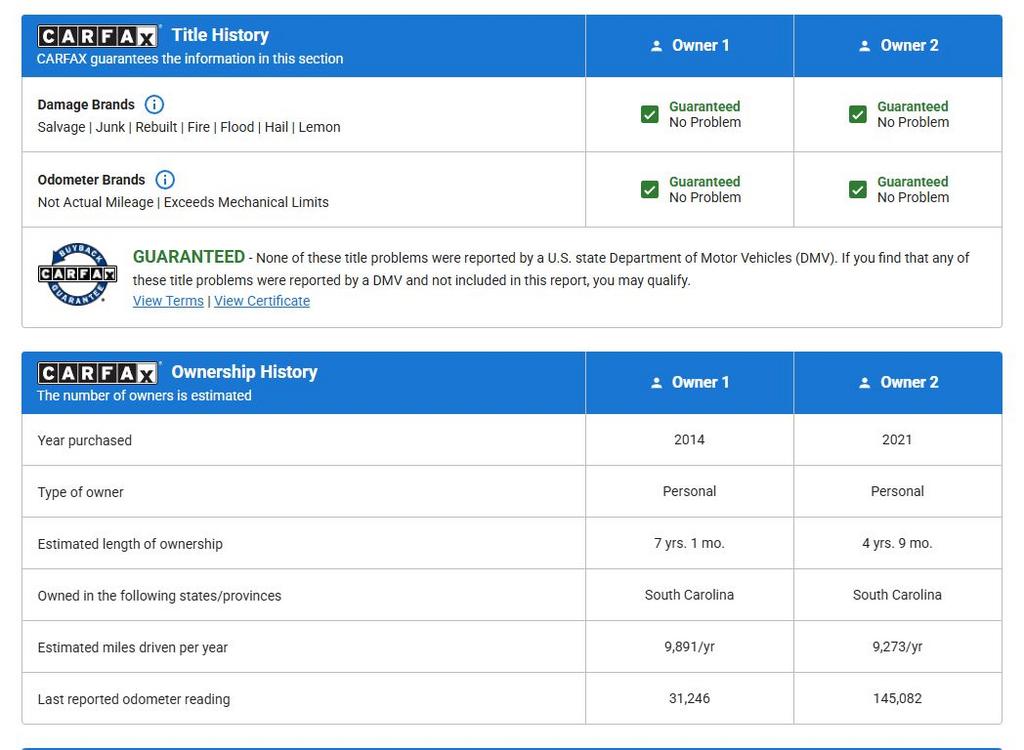Click Owner 1 column header in Title History
Image resolution: width=1024 pixels, height=750 pixels.
[x=690, y=46]
